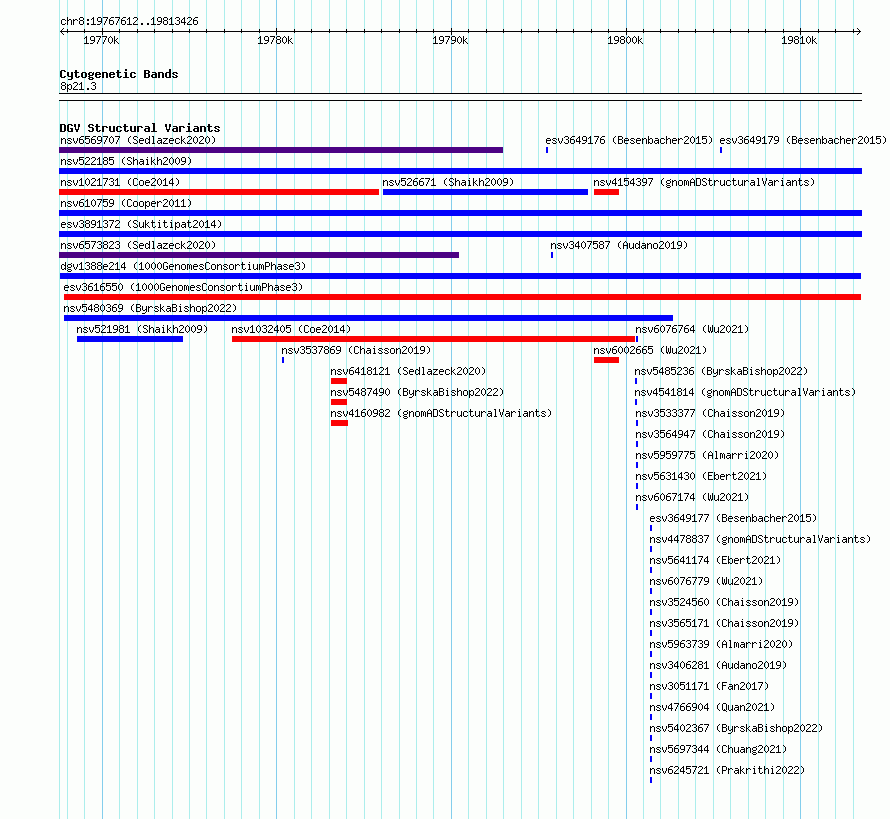890x819 pixels.
Task: Click nsv6076764 (Wu2021) label
Action: click(x=692, y=329)
